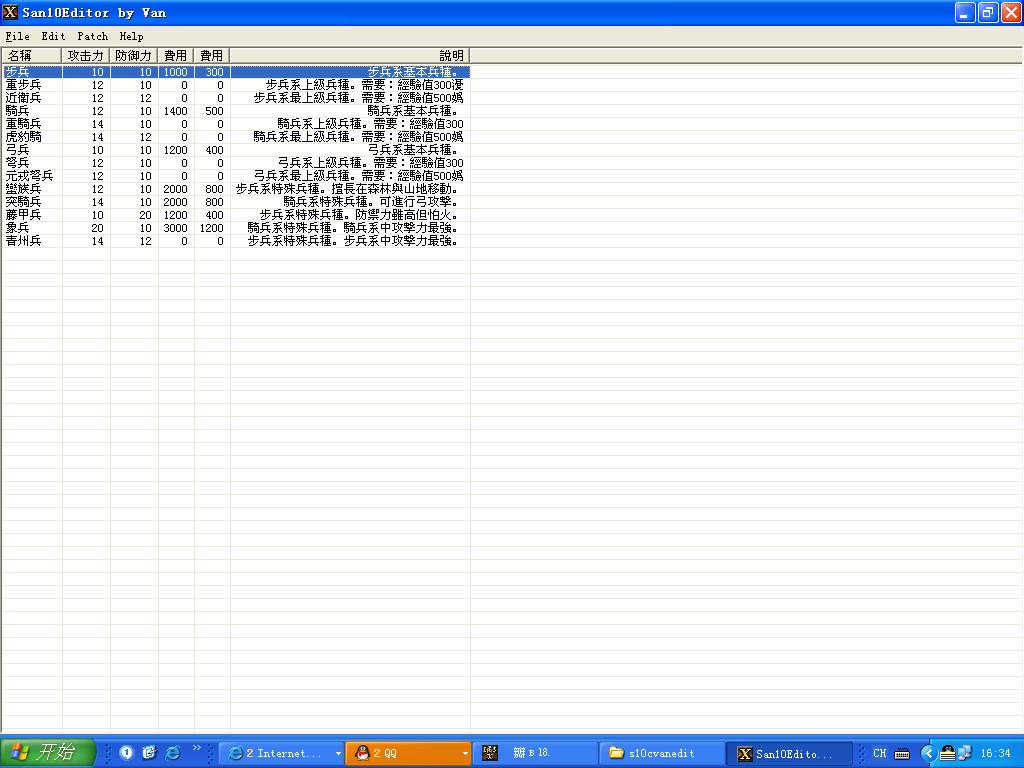Image resolution: width=1024 pixels, height=768 pixels.
Task: Sort by the 名稱 column header
Action: tap(31, 56)
